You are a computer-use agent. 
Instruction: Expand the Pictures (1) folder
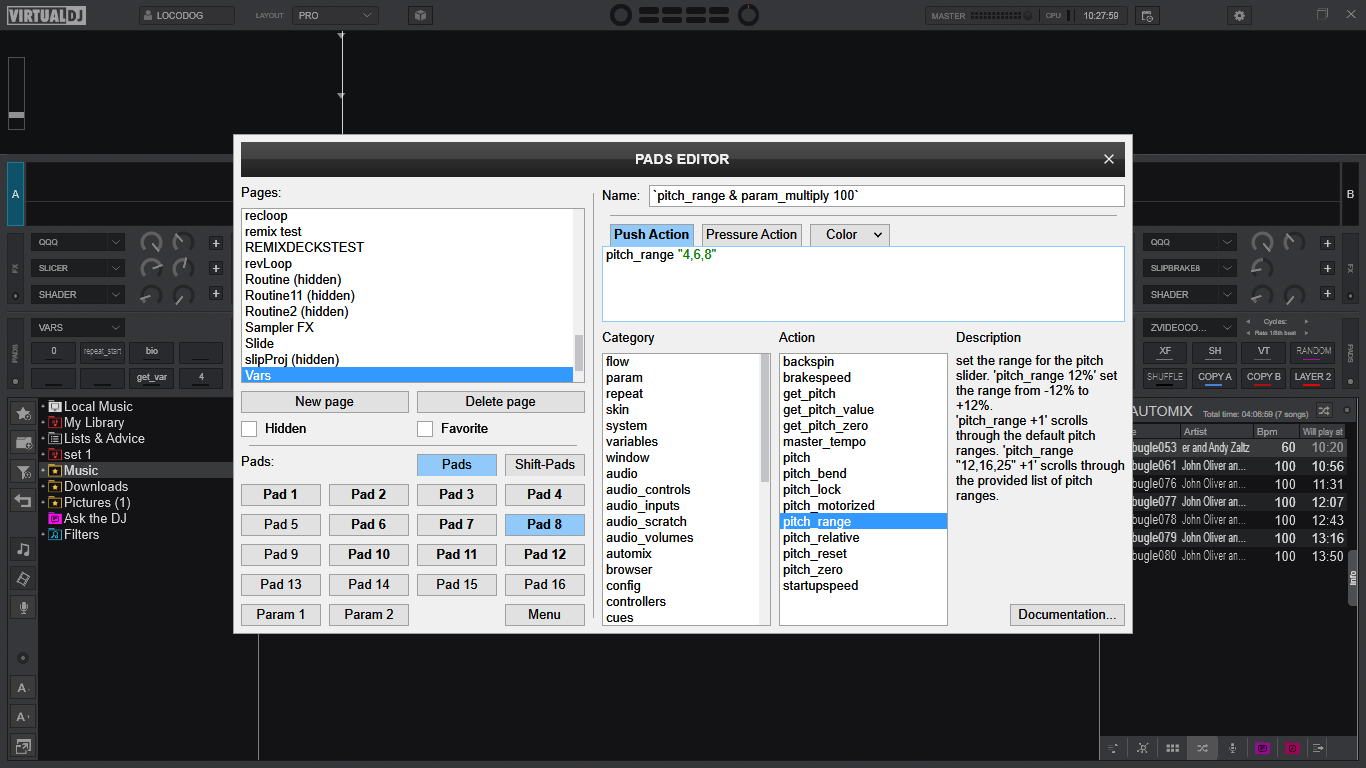[x=43, y=503]
